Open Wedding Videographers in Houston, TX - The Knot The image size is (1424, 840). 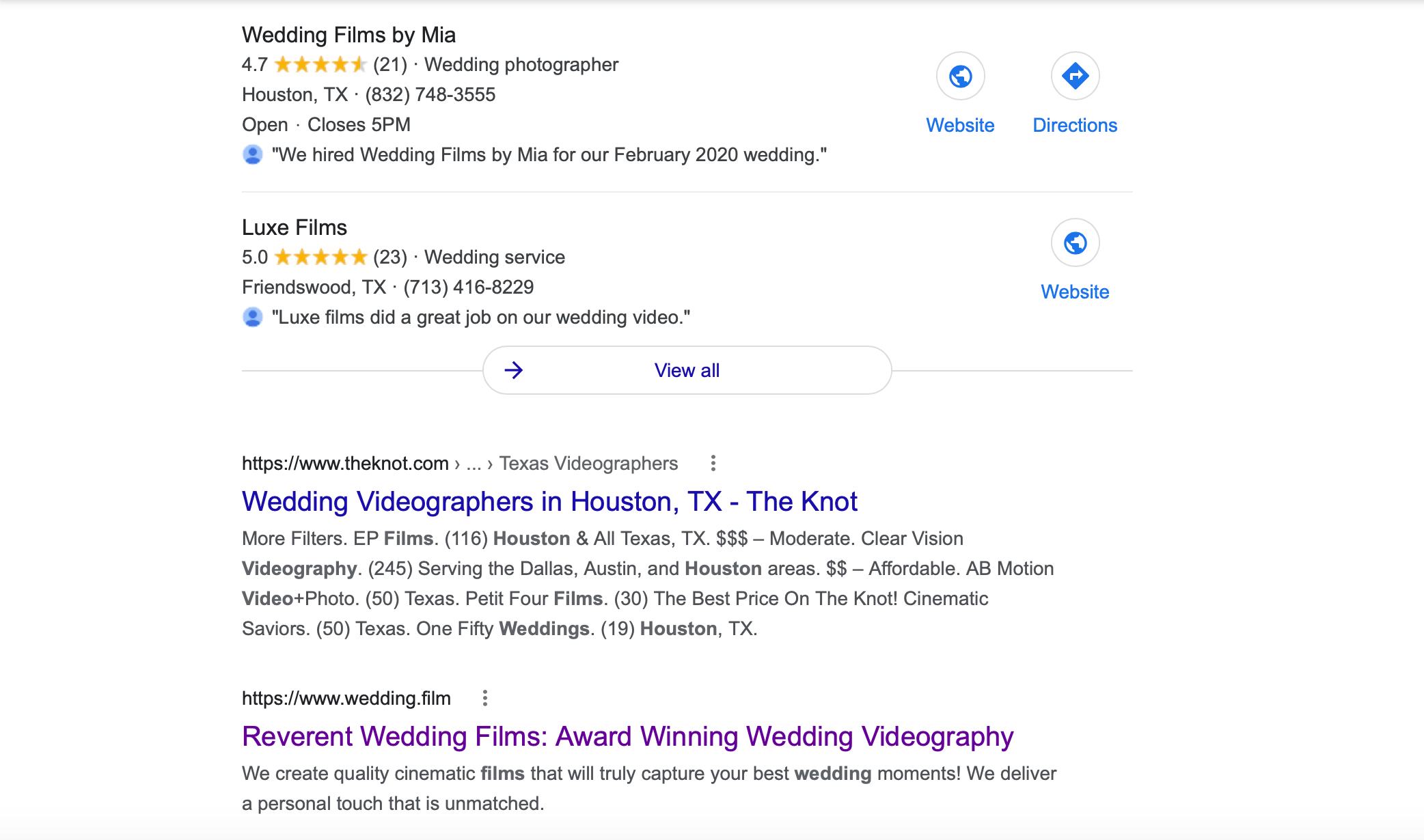point(549,501)
